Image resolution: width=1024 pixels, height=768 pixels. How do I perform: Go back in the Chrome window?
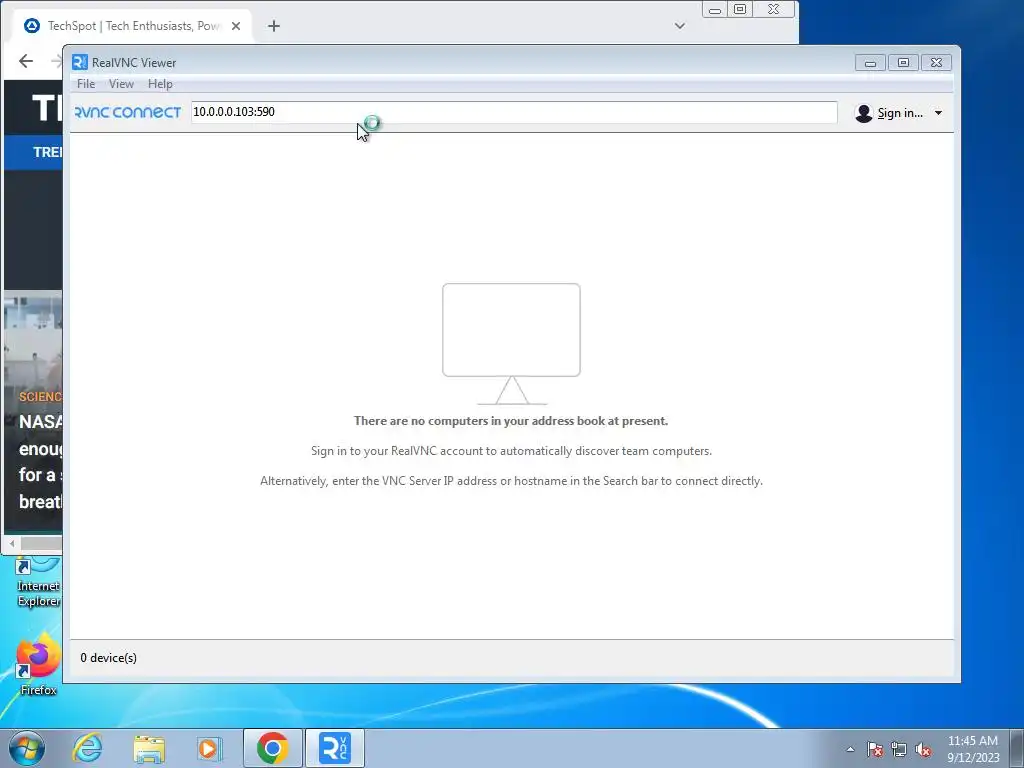click(26, 61)
